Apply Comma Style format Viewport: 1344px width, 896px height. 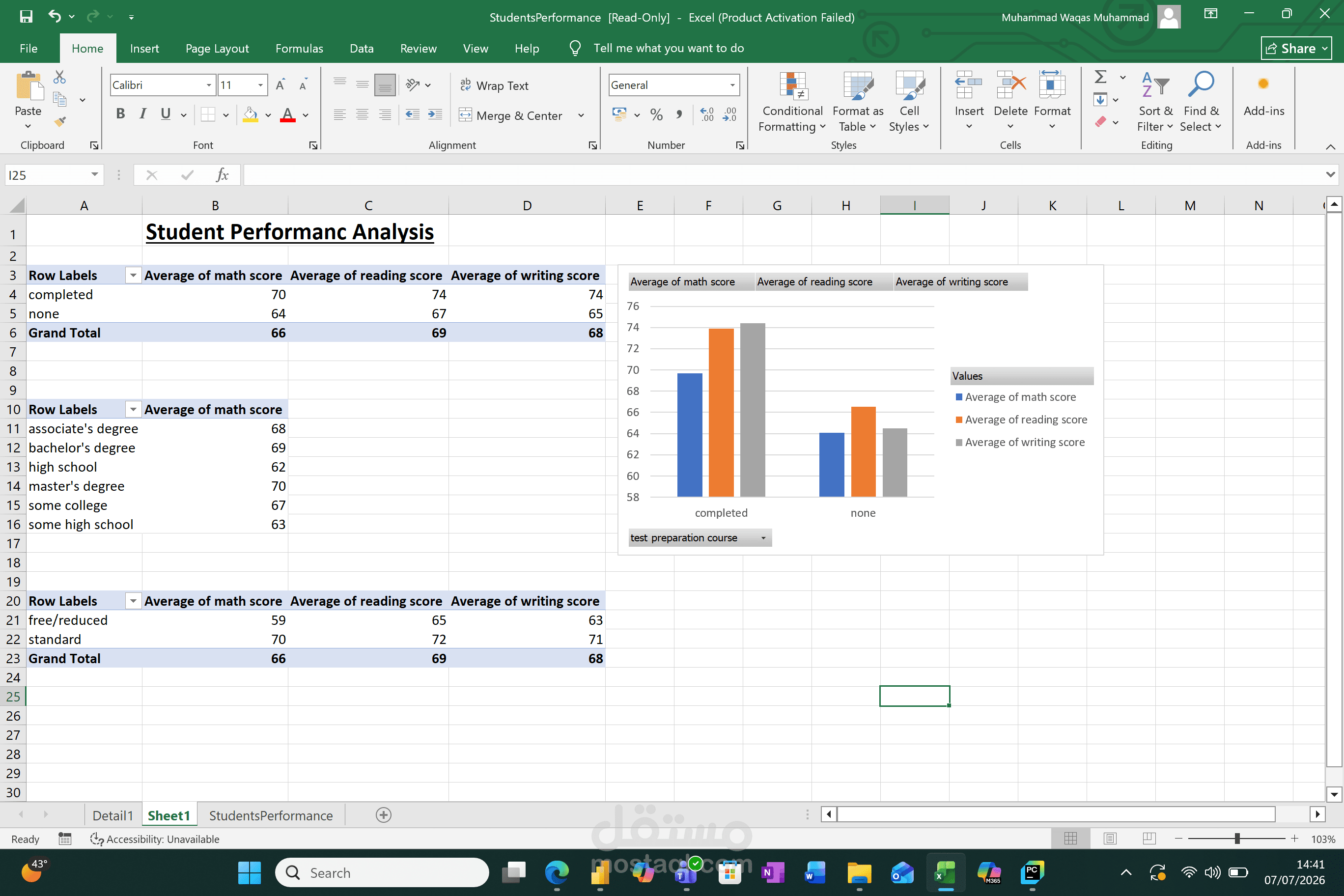[x=679, y=115]
